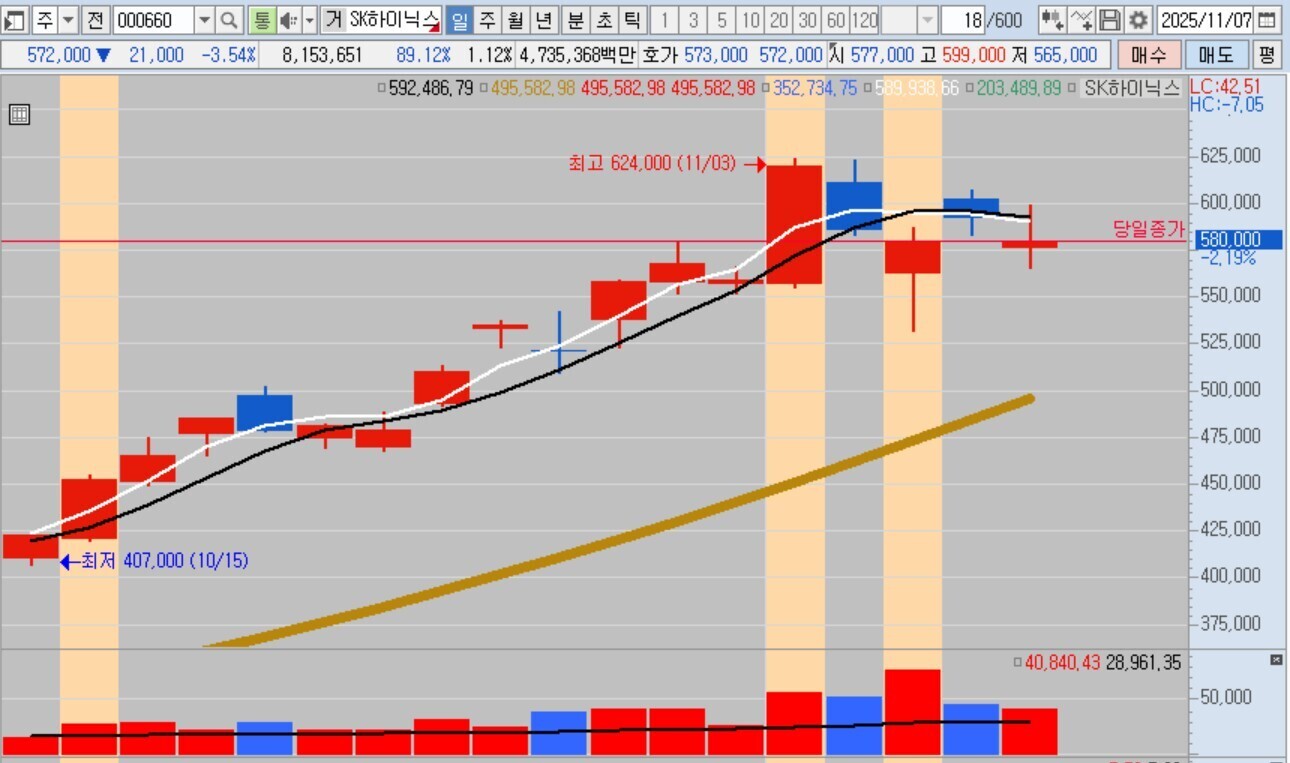1290x763 pixels.
Task: Click the grid table icon on the chart
Action: click(x=19, y=114)
